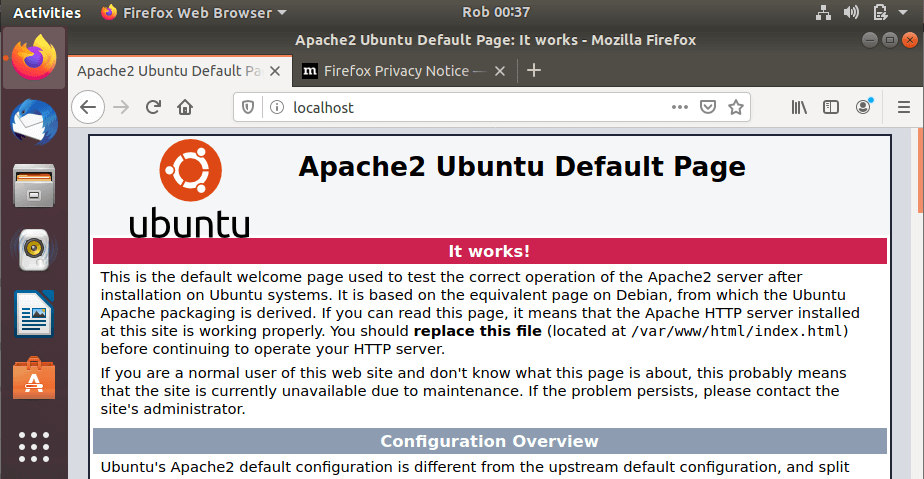Open tracking protection shield icon
The width and height of the screenshot is (924, 479).
[248, 107]
